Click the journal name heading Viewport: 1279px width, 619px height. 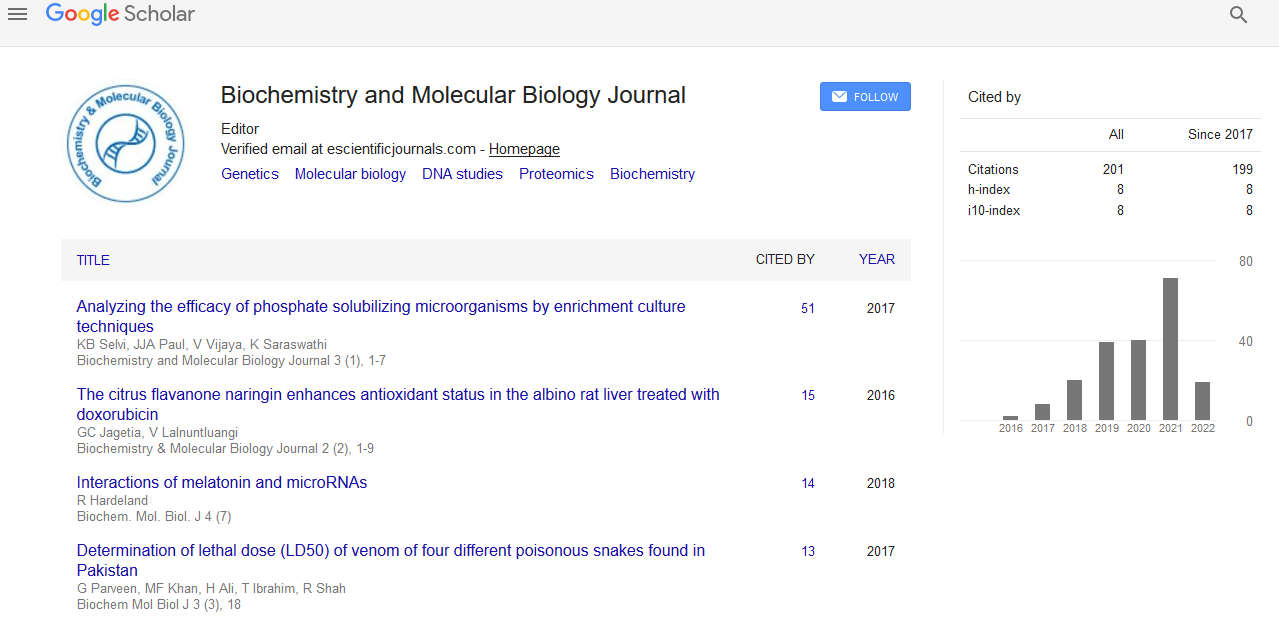[x=453, y=96]
